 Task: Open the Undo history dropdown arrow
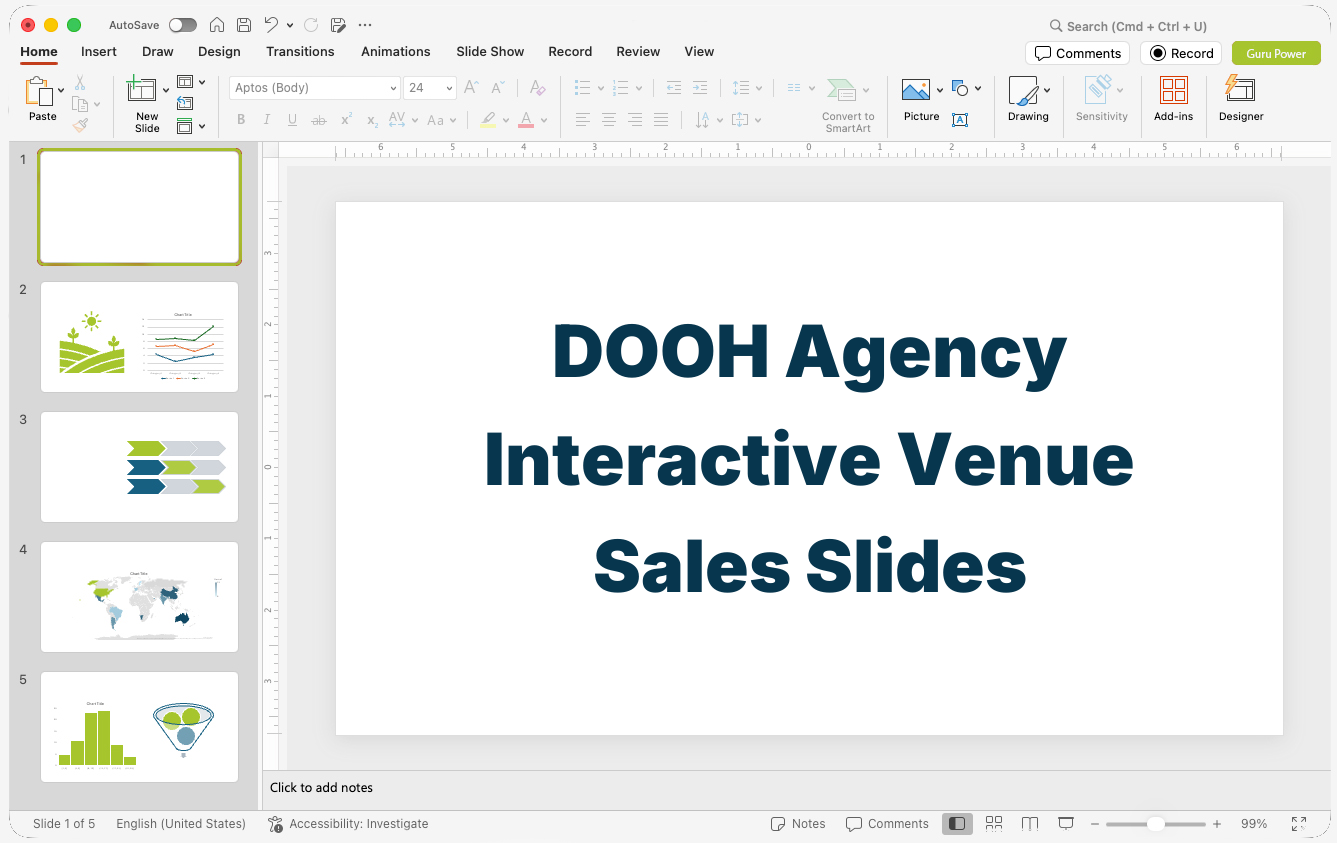point(290,25)
